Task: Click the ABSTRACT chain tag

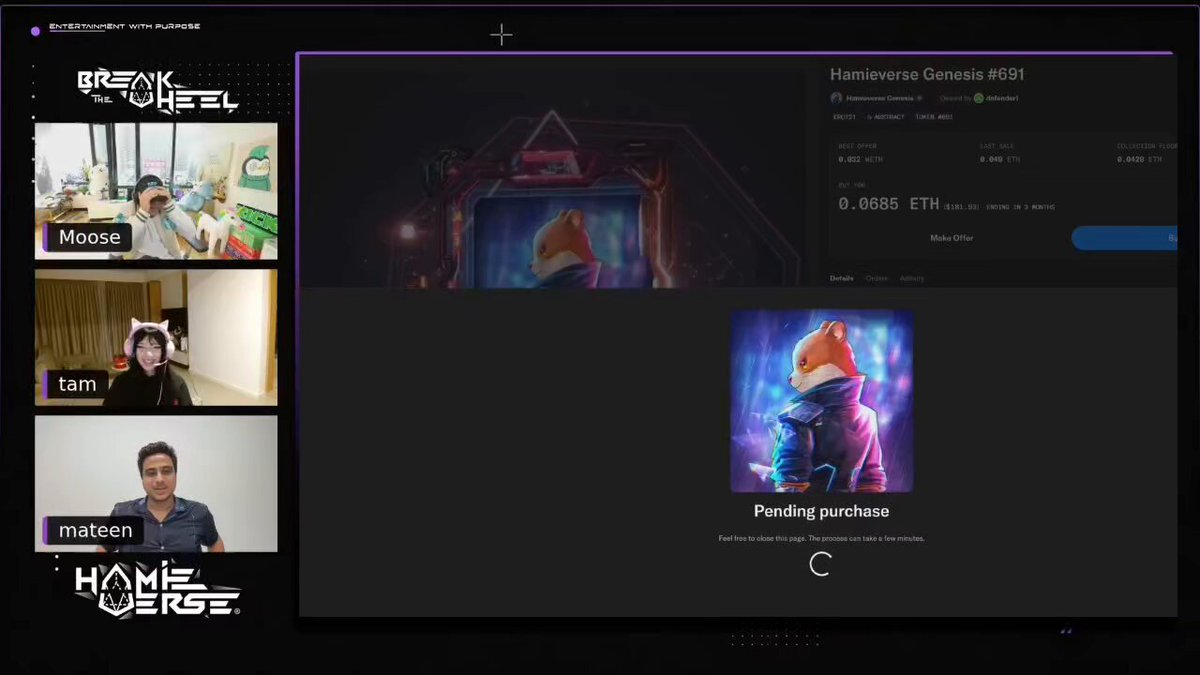Action: coord(885,117)
